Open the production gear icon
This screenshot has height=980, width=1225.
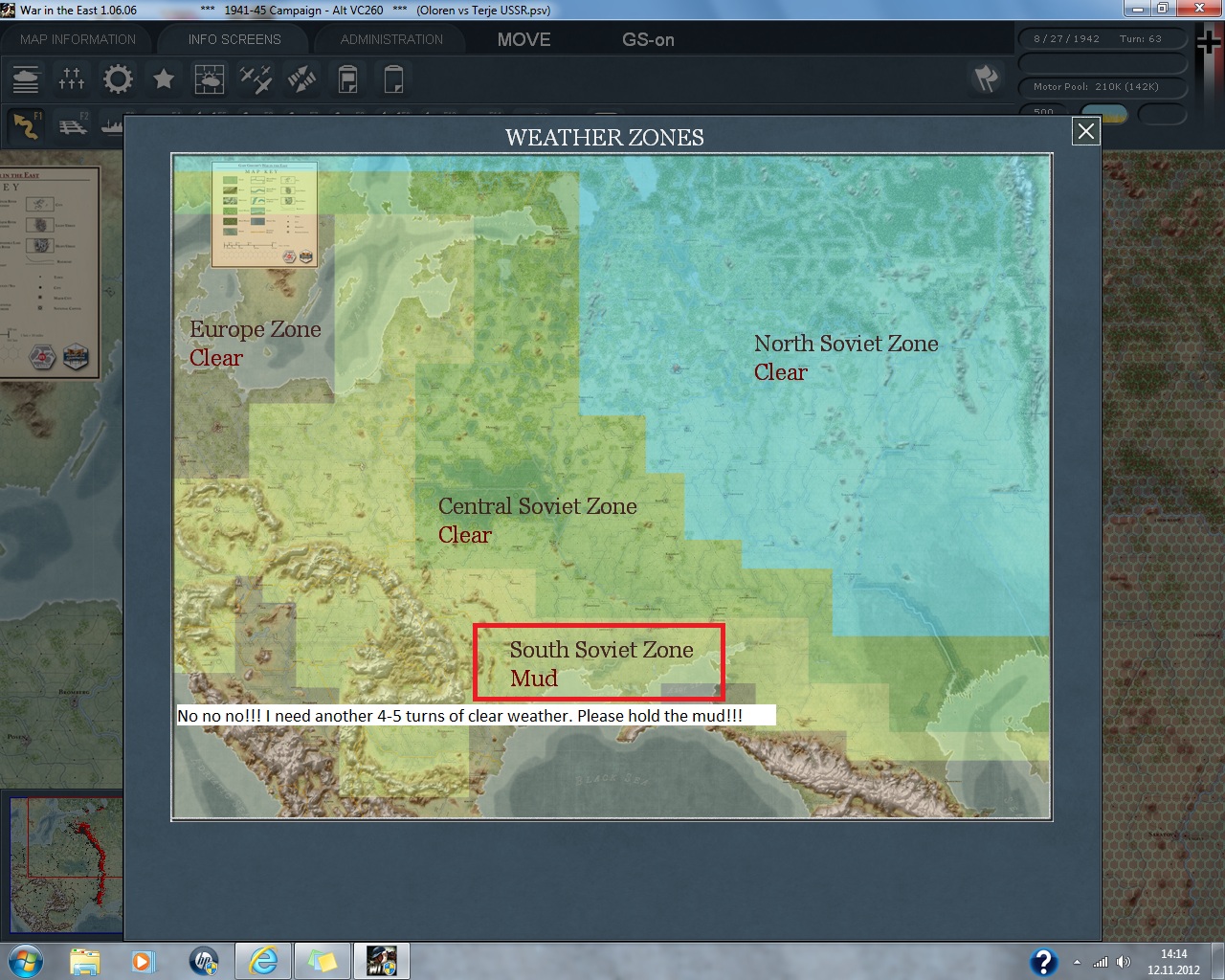tap(118, 78)
